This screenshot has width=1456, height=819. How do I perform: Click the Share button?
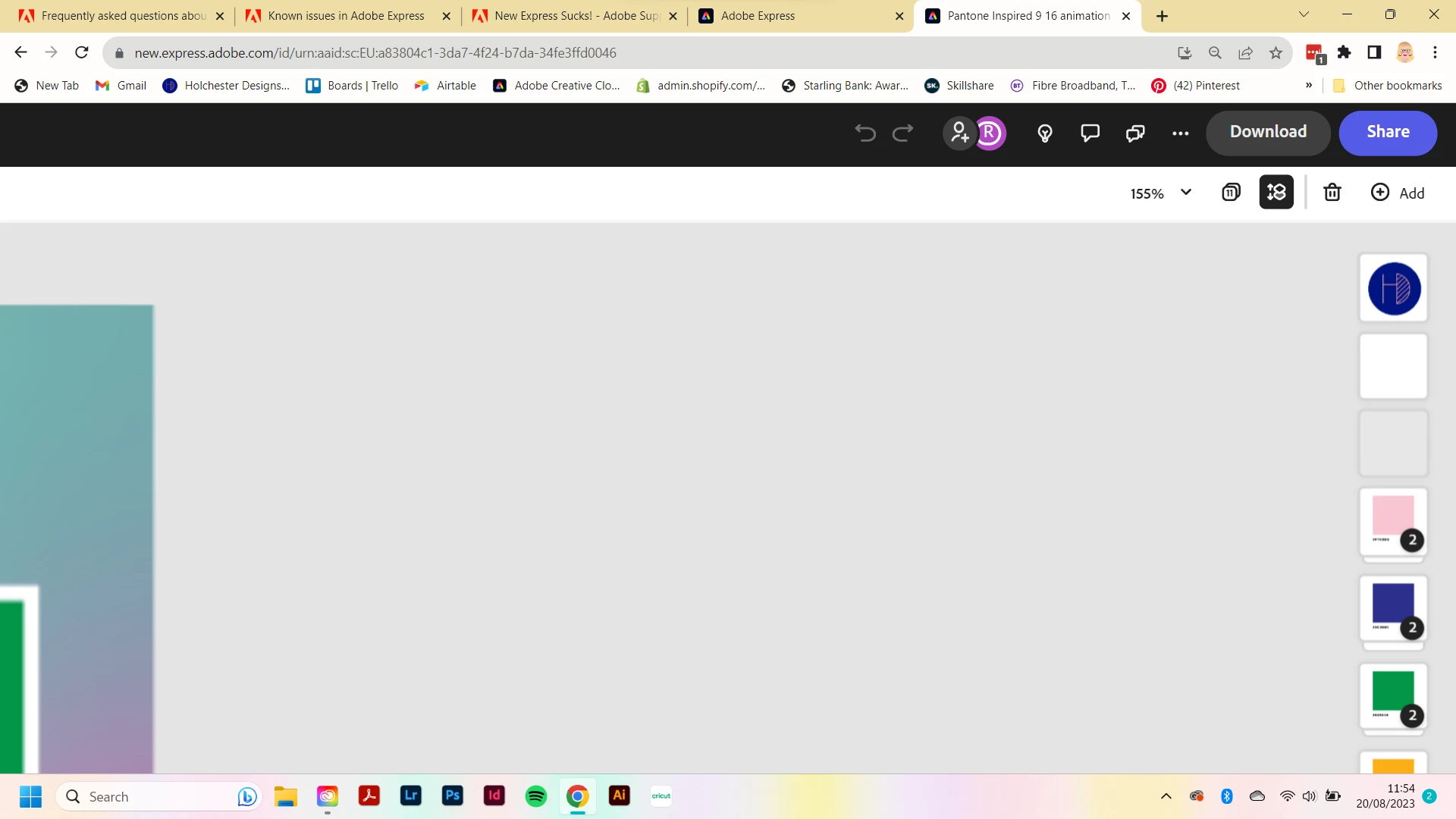click(1388, 132)
